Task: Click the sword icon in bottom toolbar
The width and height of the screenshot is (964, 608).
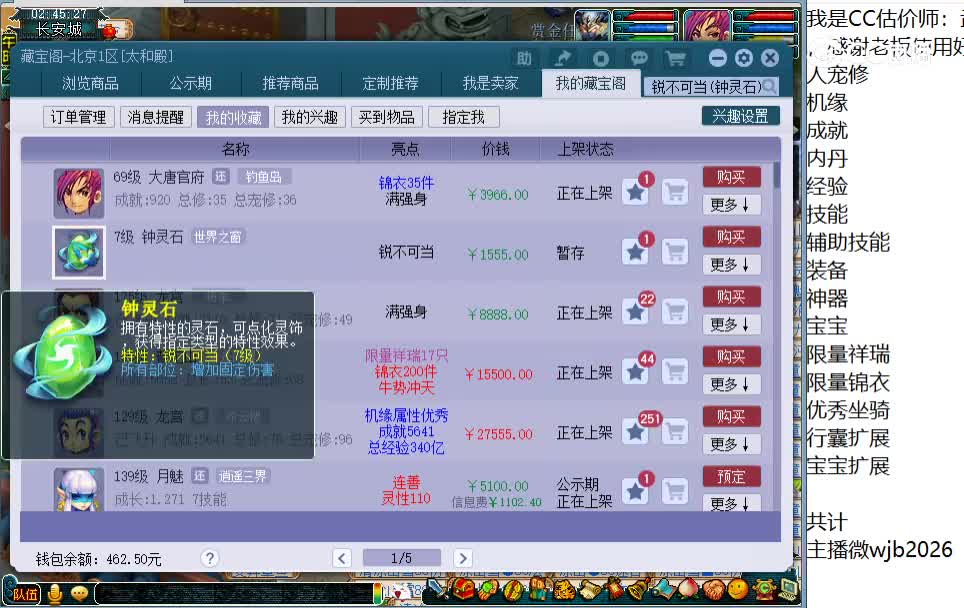Action: (x=437, y=589)
